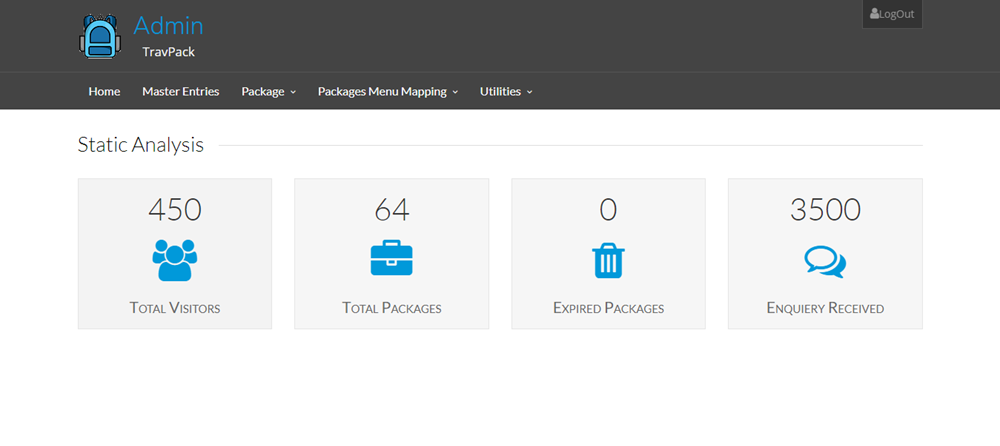Open the Packages Menu Mapping dropdown
This screenshot has height=446, width=1000.
(388, 91)
